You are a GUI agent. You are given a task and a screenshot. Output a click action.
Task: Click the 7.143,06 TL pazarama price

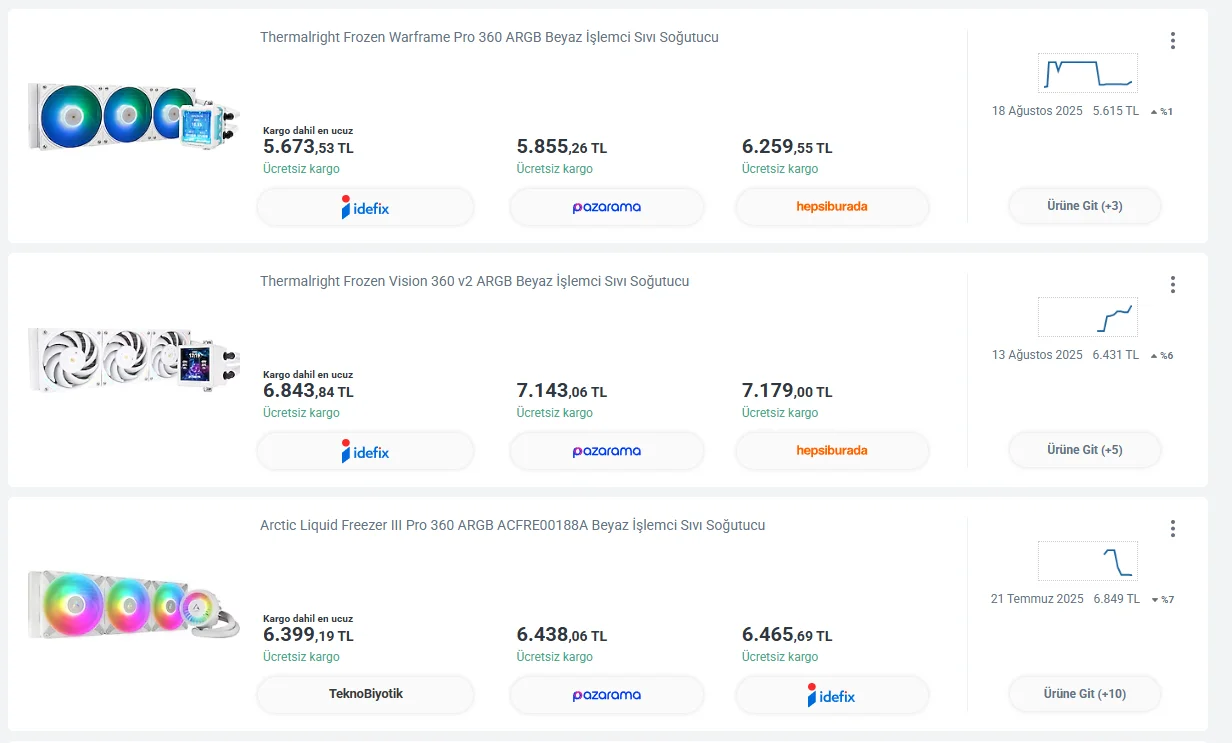(x=561, y=391)
